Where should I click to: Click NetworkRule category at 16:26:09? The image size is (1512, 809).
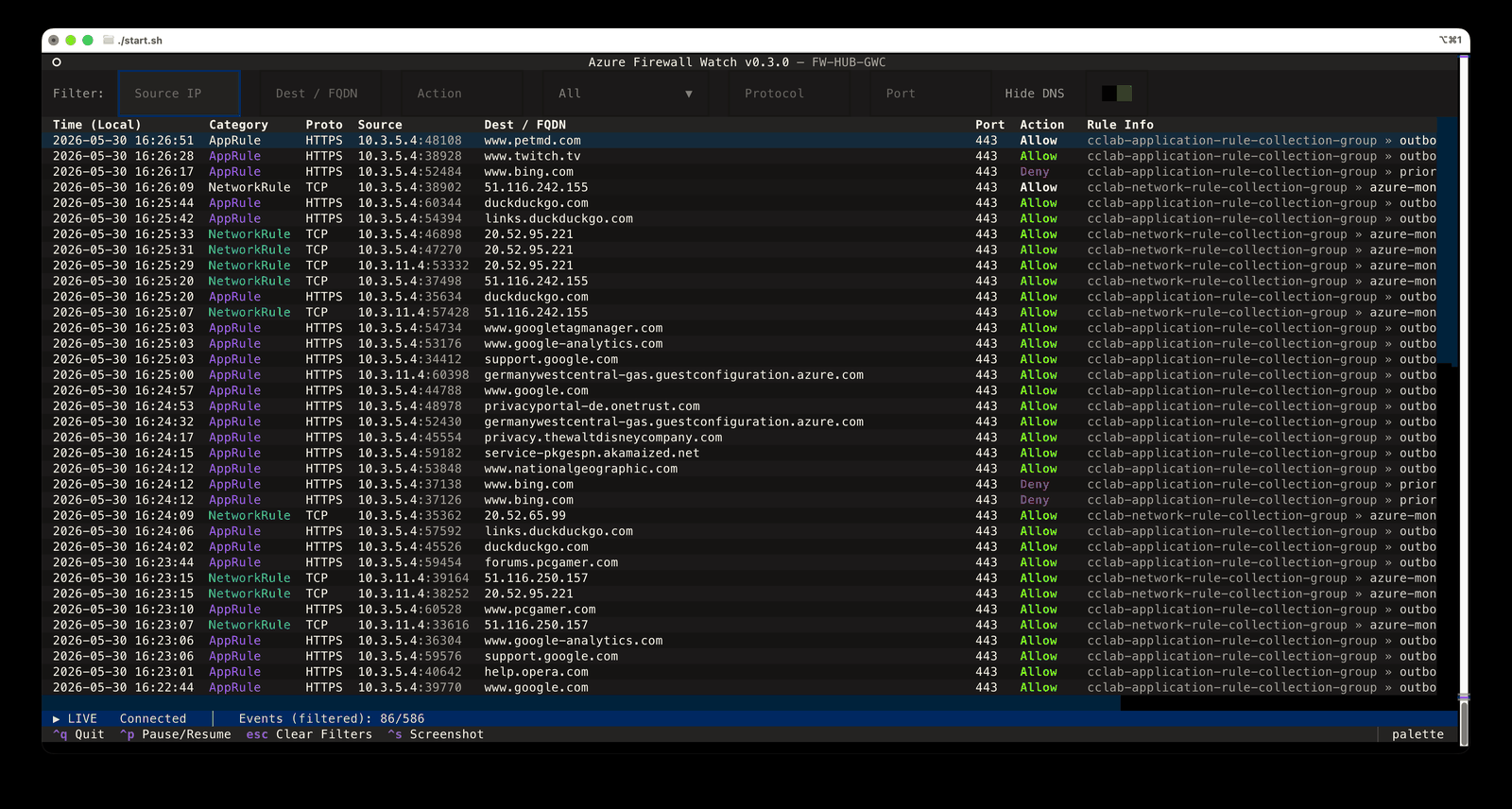pyautogui.click(x=249, y=187)
